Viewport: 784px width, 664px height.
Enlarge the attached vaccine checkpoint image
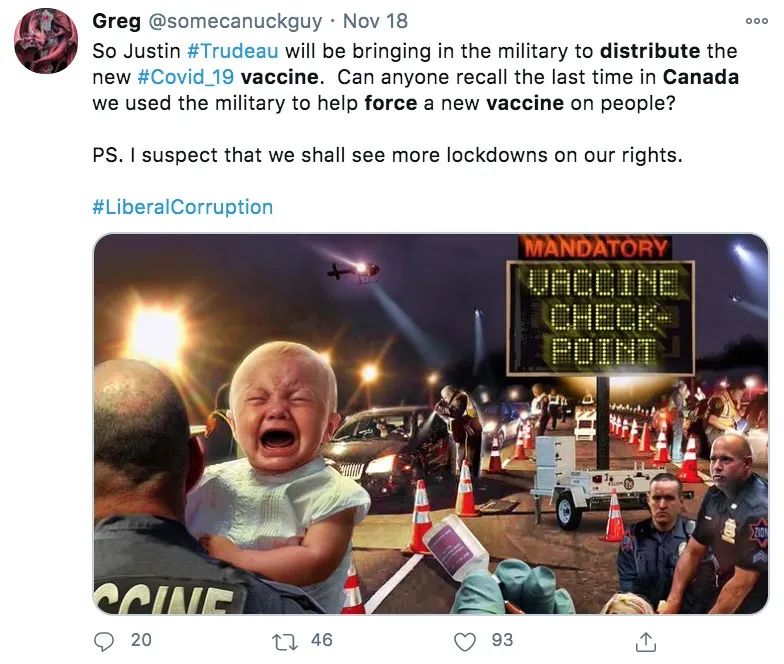(430, 424)
